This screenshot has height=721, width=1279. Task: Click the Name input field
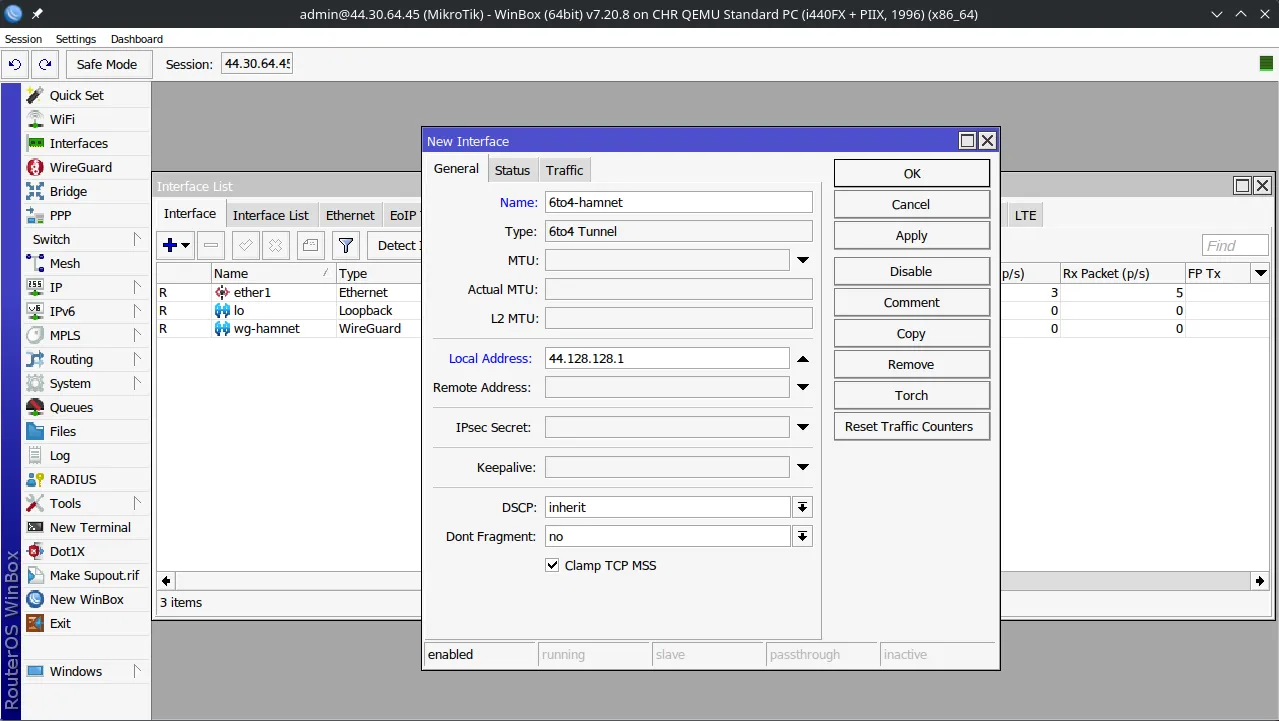click(678, 202)
